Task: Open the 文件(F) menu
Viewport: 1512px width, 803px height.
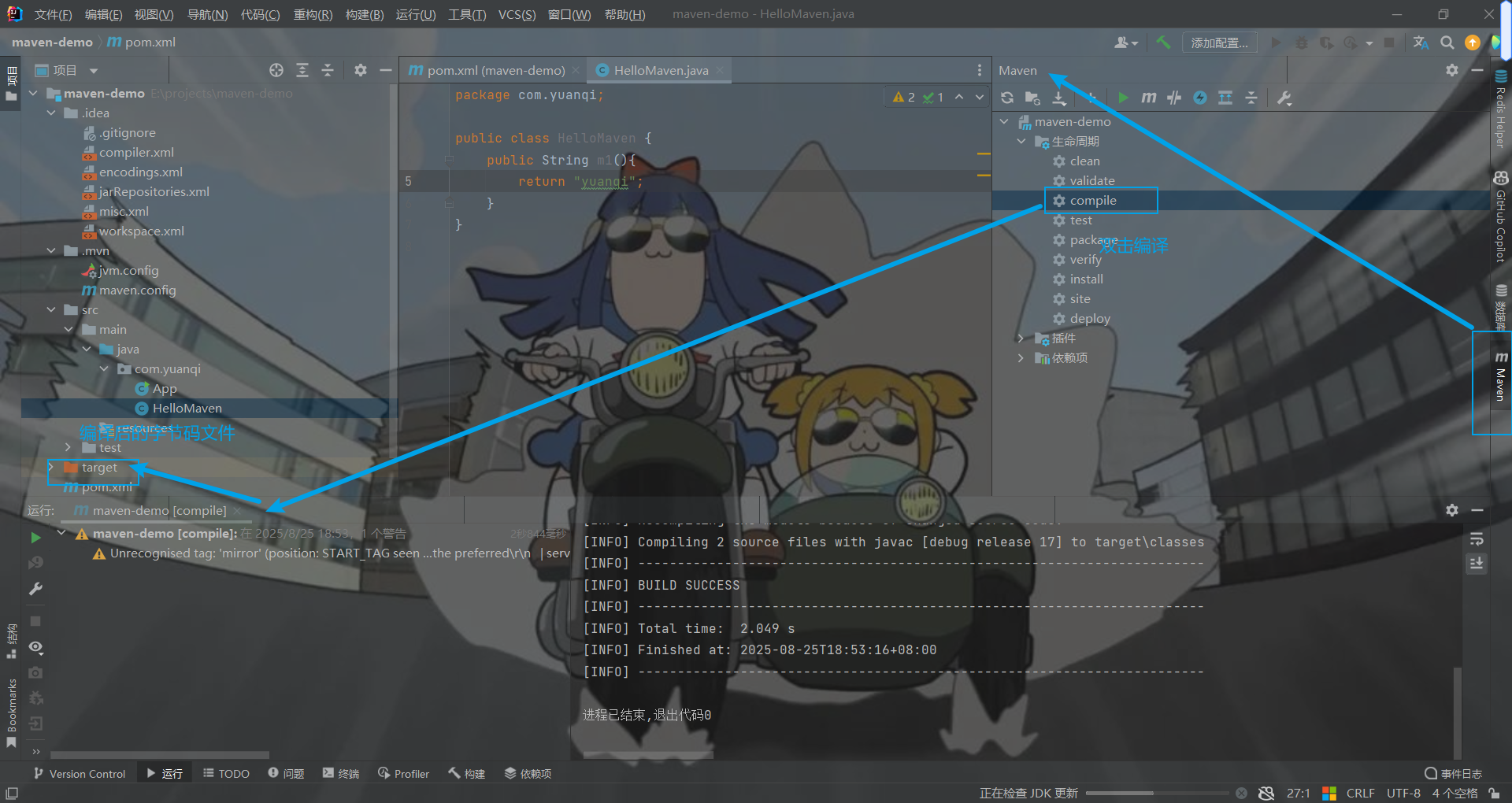Action: tap(54, 14)
